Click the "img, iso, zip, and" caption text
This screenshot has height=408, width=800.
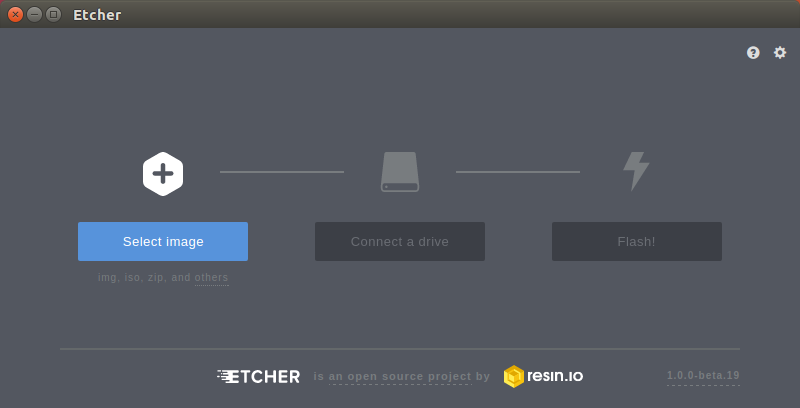(x=144, y=277)
